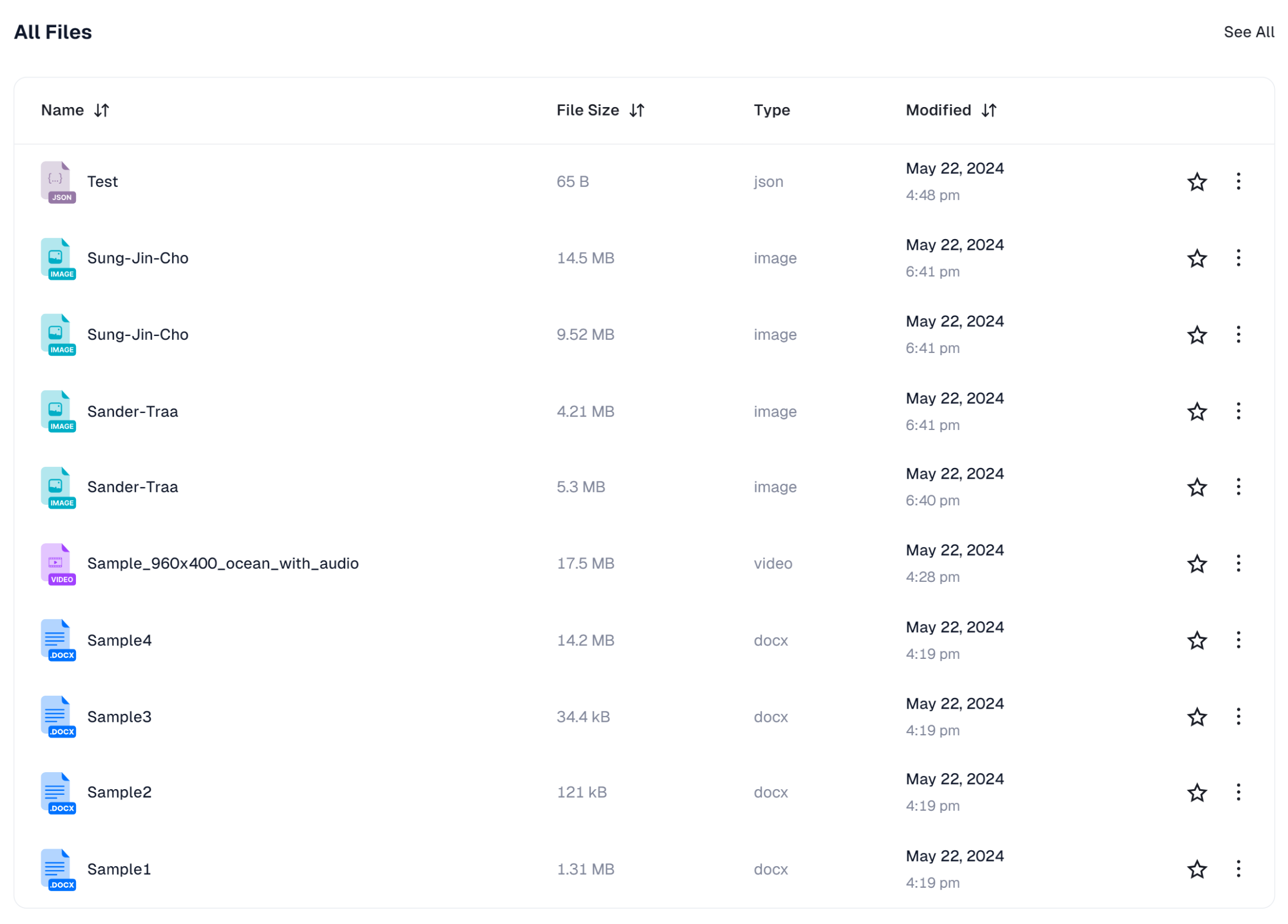
Task: Click the video file icon for Sample_960x400_ocean_with_audio
Action: 58,564
